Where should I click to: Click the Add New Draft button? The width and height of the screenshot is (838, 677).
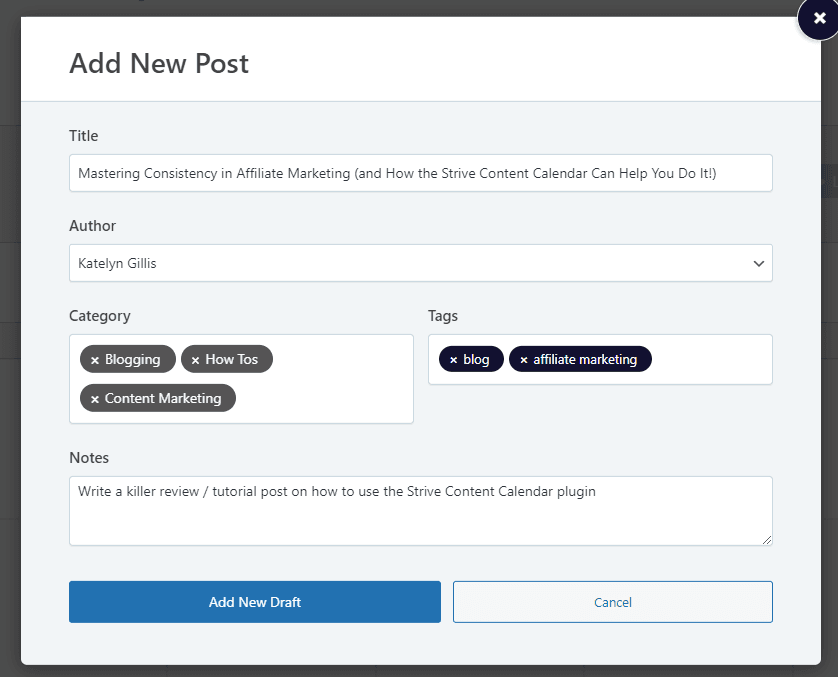click(x=254, y=602)
